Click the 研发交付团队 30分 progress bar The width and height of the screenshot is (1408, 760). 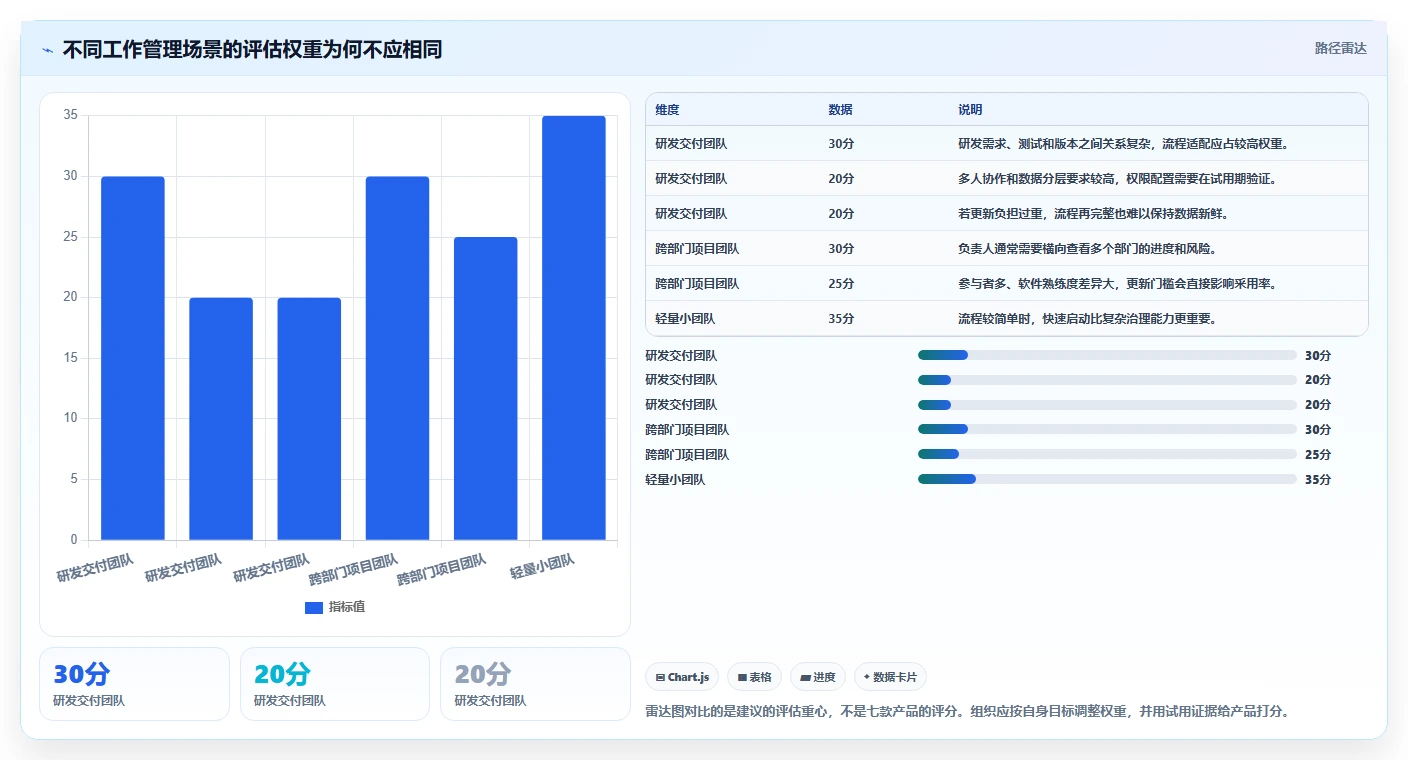[x=1107, y=355]
